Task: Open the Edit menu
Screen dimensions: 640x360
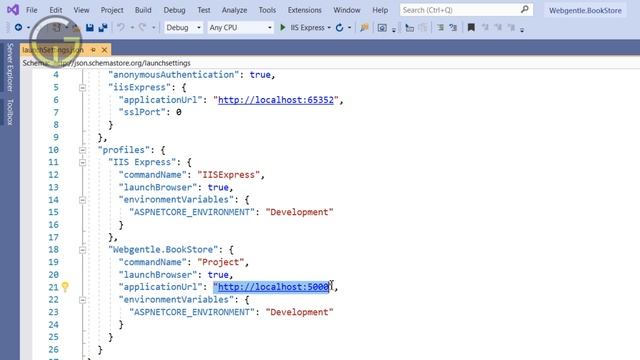Action: coord(56,10)
